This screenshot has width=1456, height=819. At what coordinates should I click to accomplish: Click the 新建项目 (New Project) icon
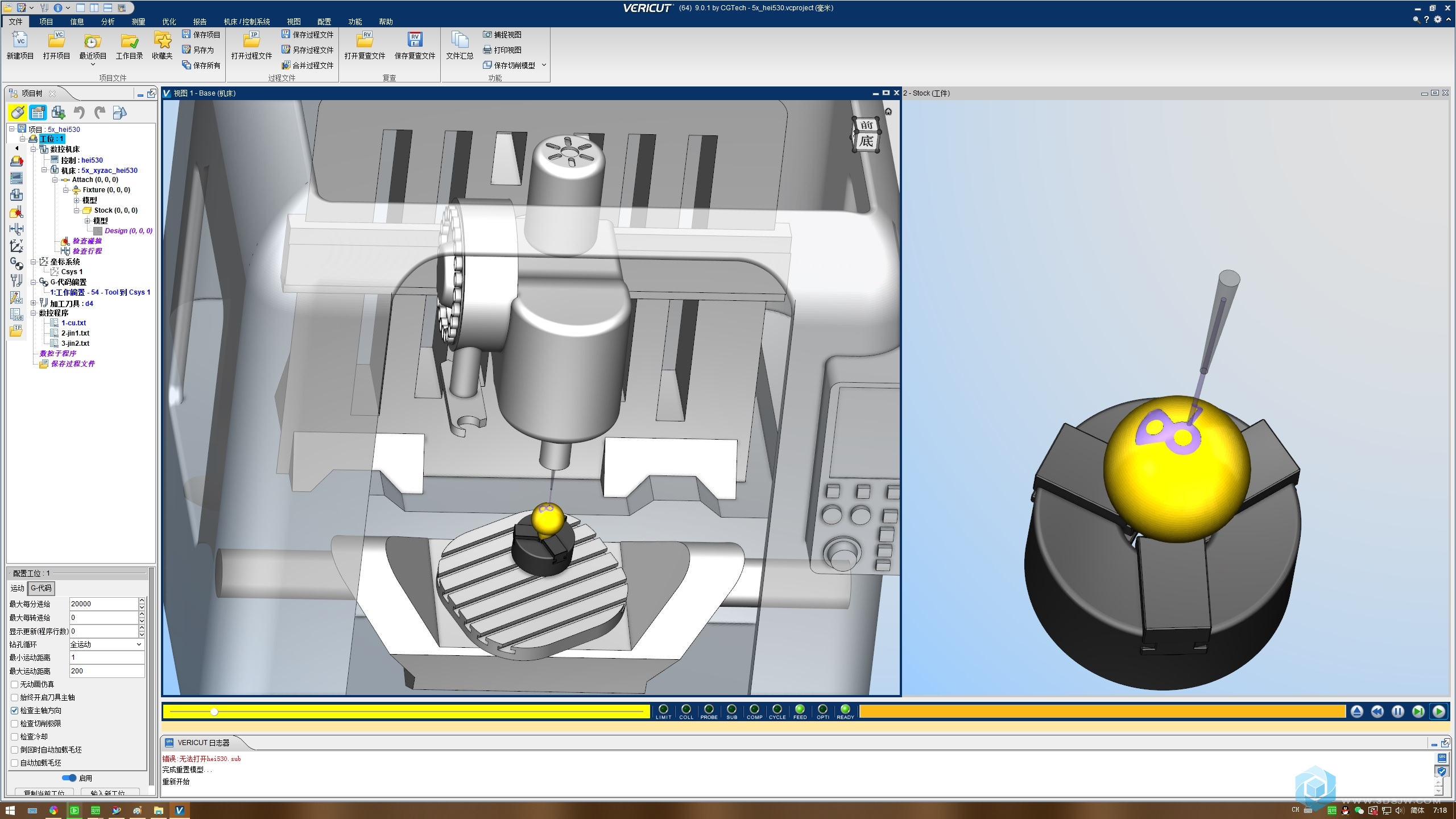pos(20,40)
